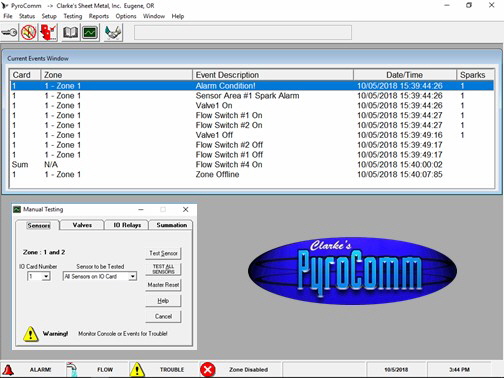
Task: Click the Current Events Window title bar
Action: coord(252,58)
